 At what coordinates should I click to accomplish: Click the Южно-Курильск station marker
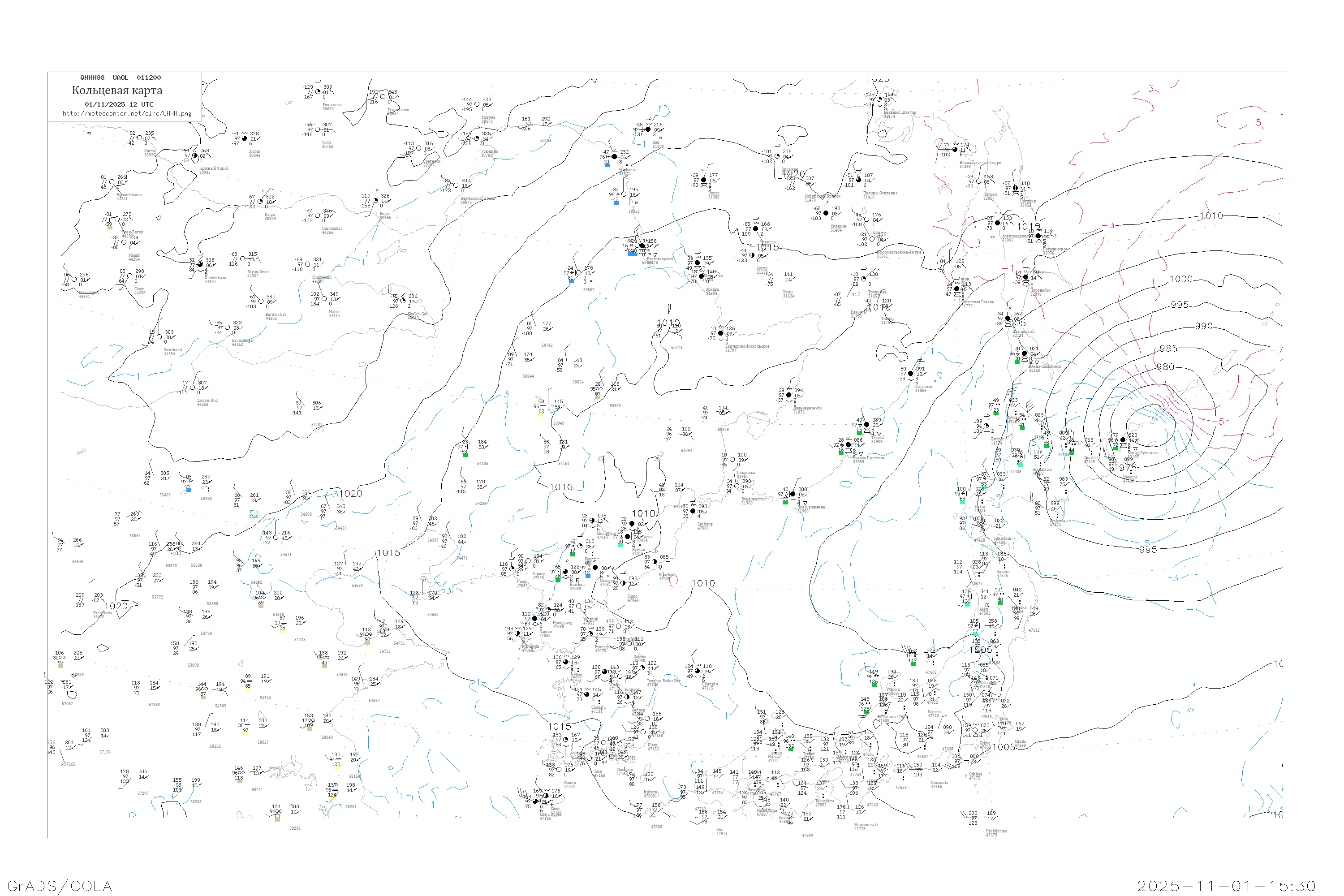point(1123,440)
